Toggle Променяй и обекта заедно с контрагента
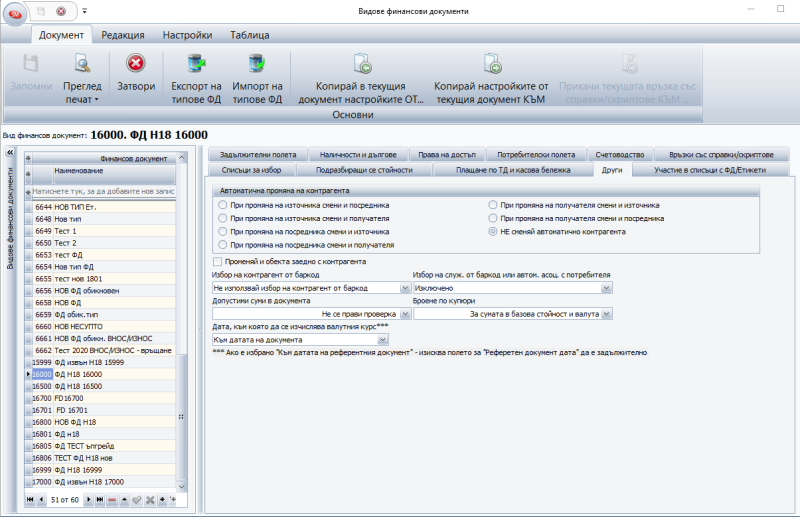This screenshot has width=800, height=517. [217, 262]
